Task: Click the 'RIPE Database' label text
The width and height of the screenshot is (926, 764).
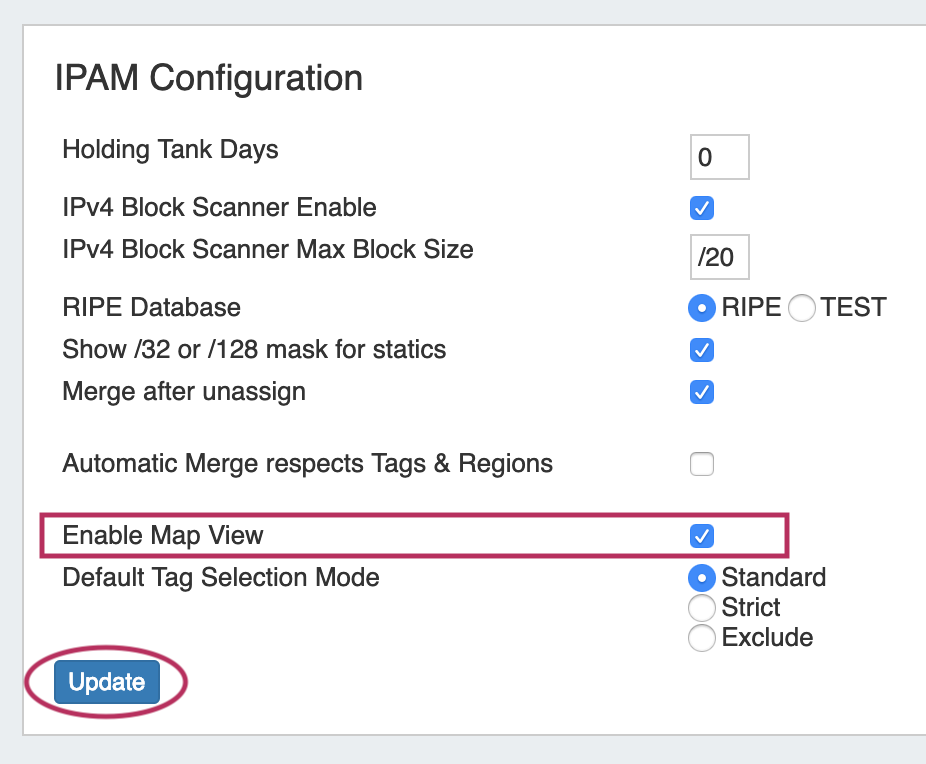Action: pyautogui.click(x=151, y=307)
